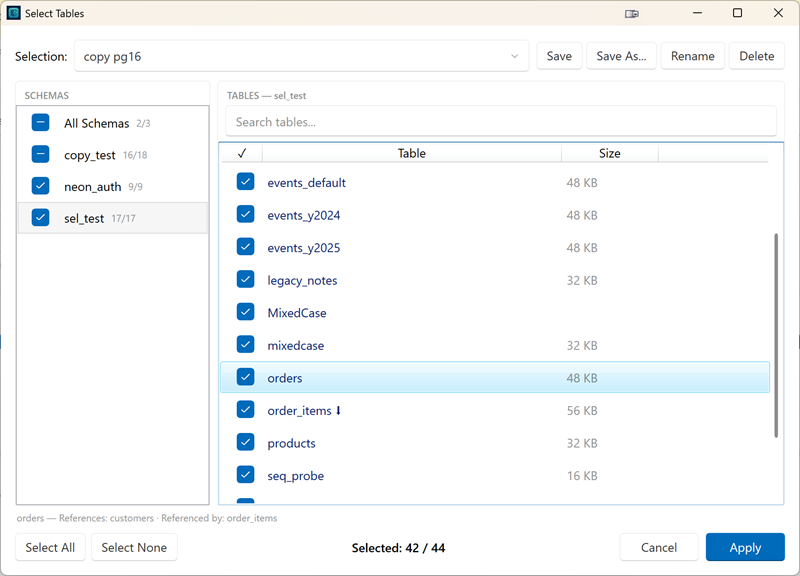Click the checkmark column header

242,153
